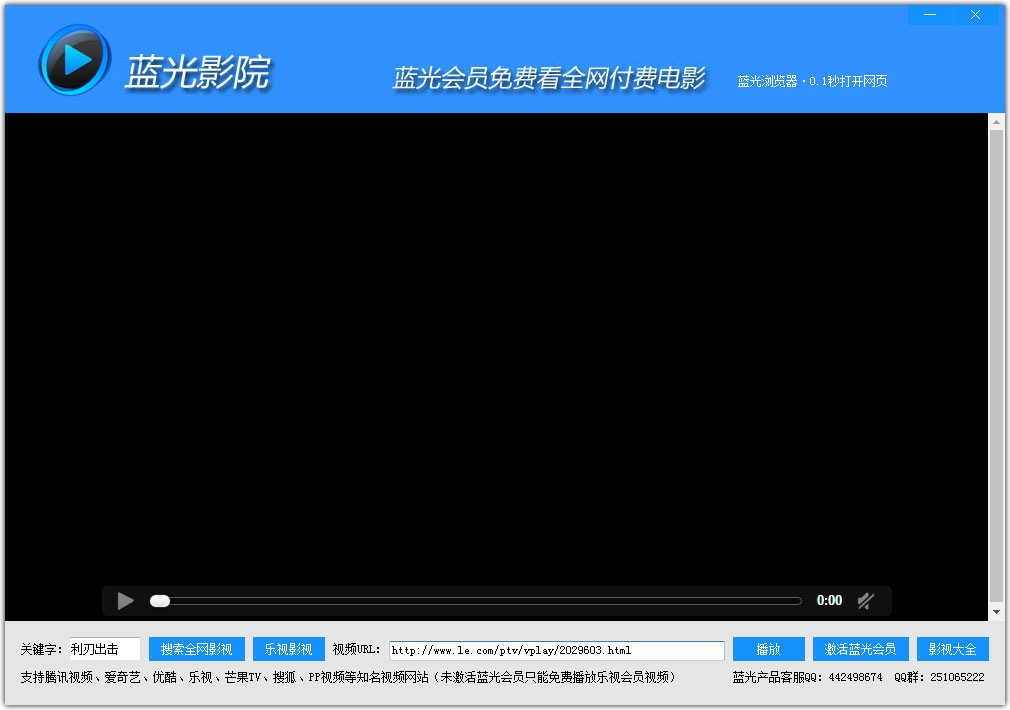Click the scrollbar down arrow

pos(996,611)
